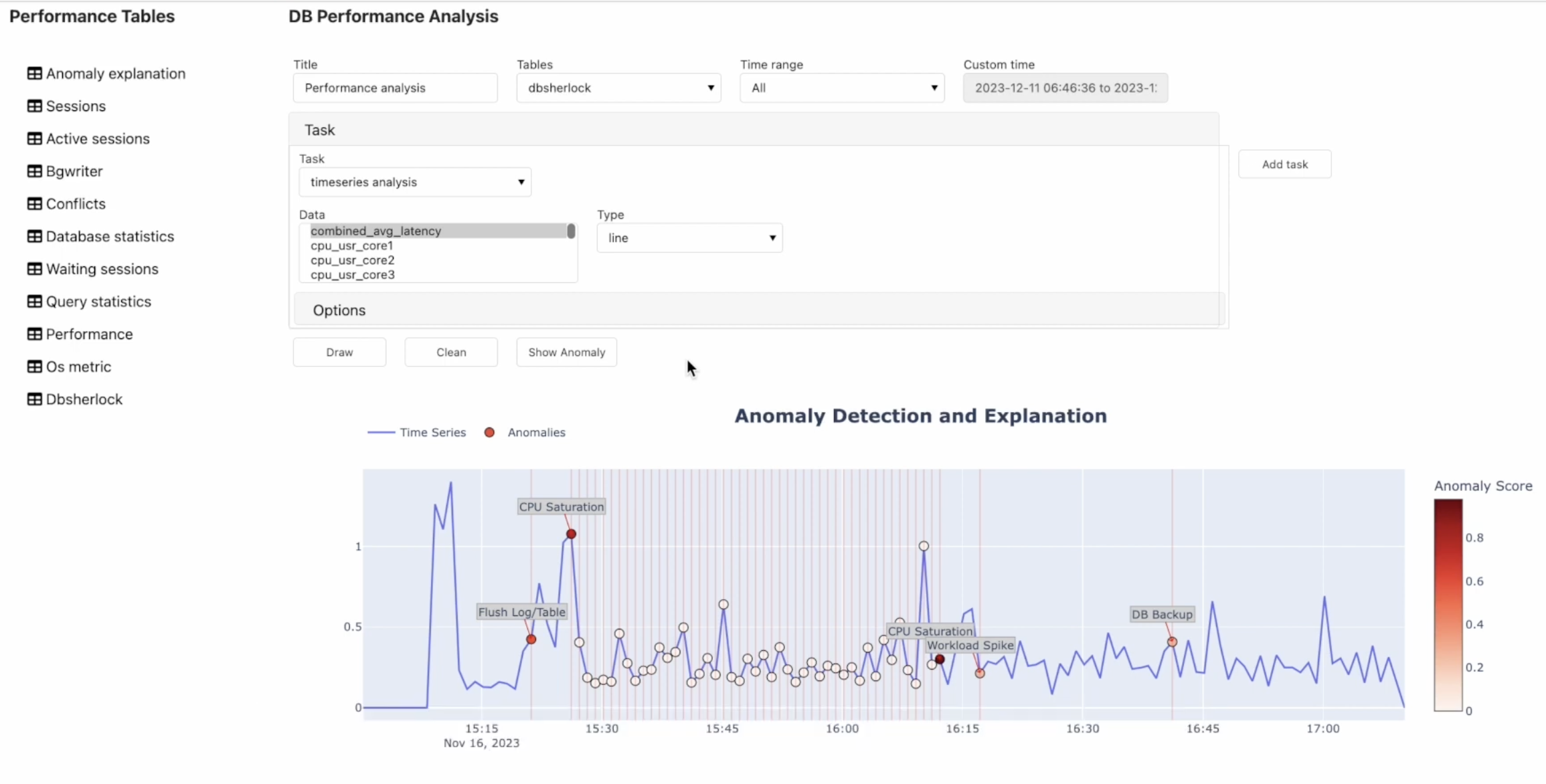Click the Active sessions table icon
This screenshot has height=784, width=1546.
[x=34, y=138]
